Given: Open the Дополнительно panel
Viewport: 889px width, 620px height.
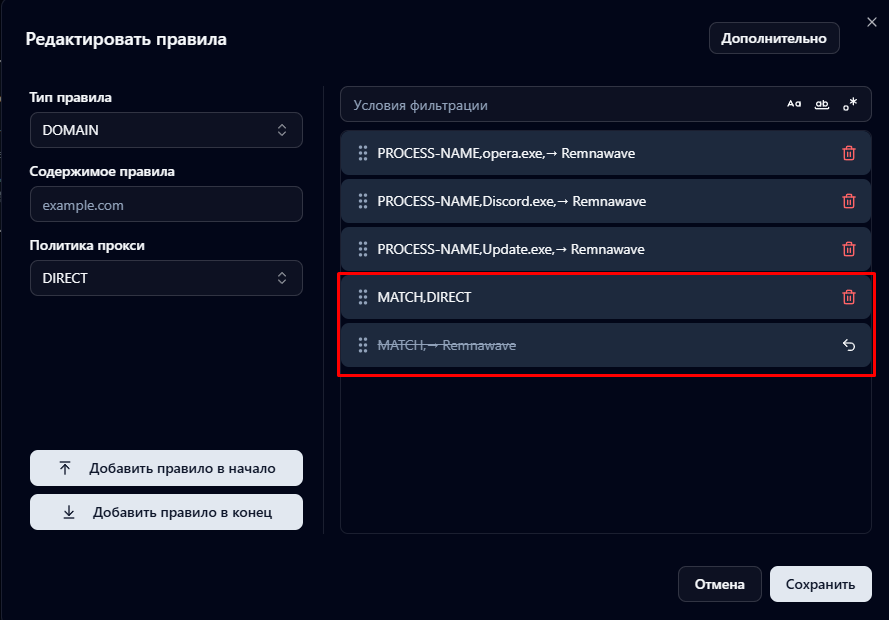Looking at the screenshot, I should tap(774, 38).
